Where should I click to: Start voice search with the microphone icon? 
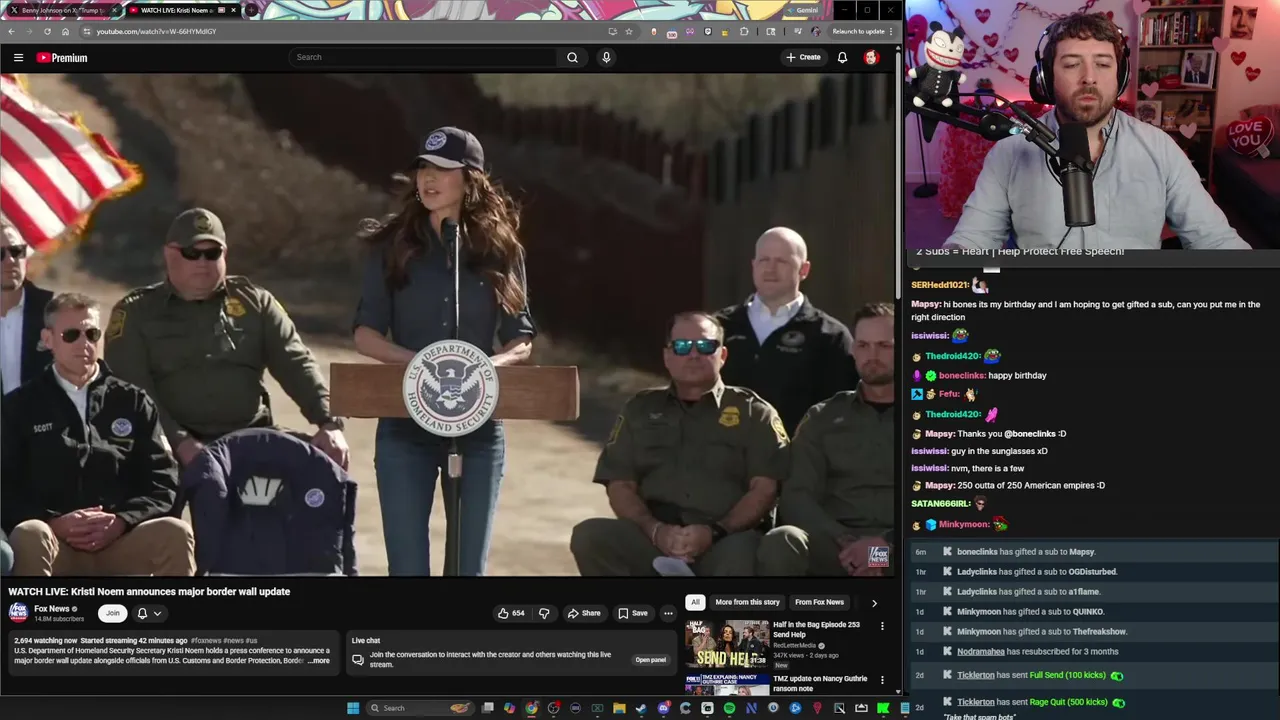606,57
